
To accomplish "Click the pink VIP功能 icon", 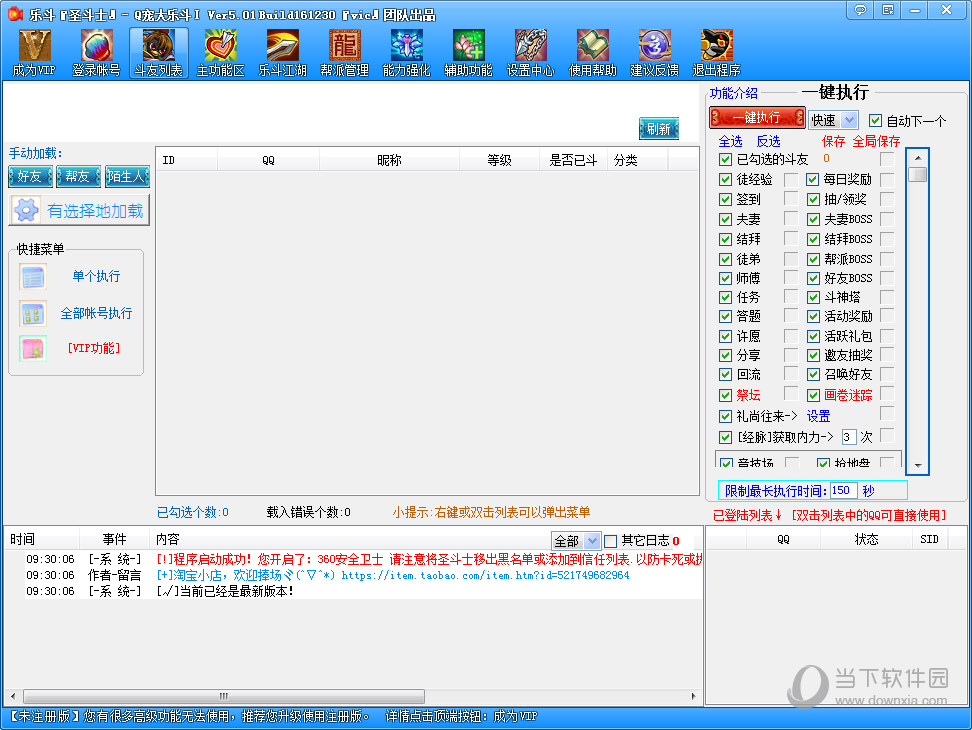I will pos(33,348).
